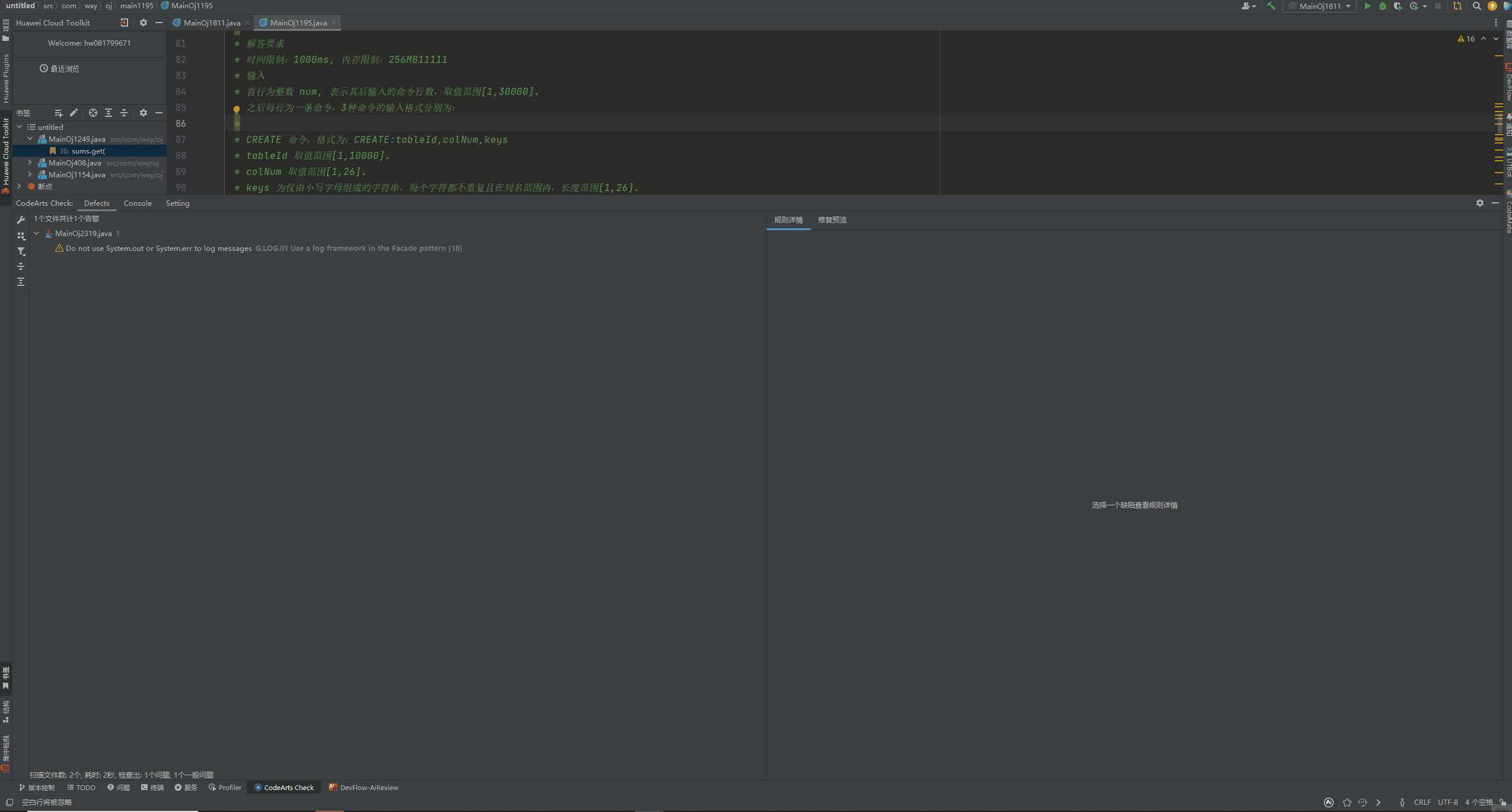Update project using the VCS arrows icon
This screenshot has height=812, width=1512.
[x=1456, y=7]
